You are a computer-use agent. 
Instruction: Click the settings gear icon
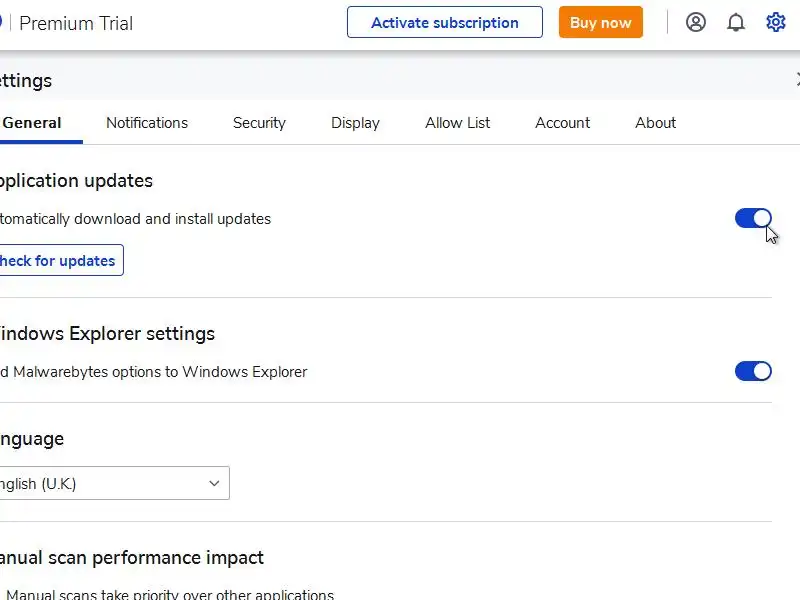click(x=776, y=22)
